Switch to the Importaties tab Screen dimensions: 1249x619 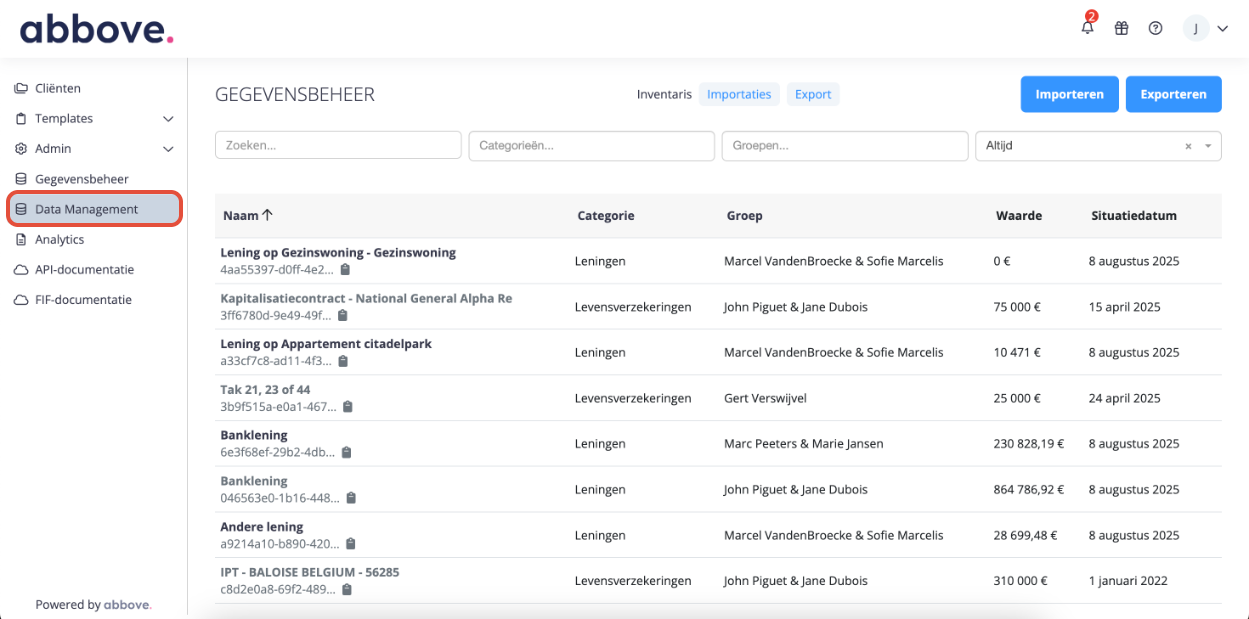[x=739, y=94]
